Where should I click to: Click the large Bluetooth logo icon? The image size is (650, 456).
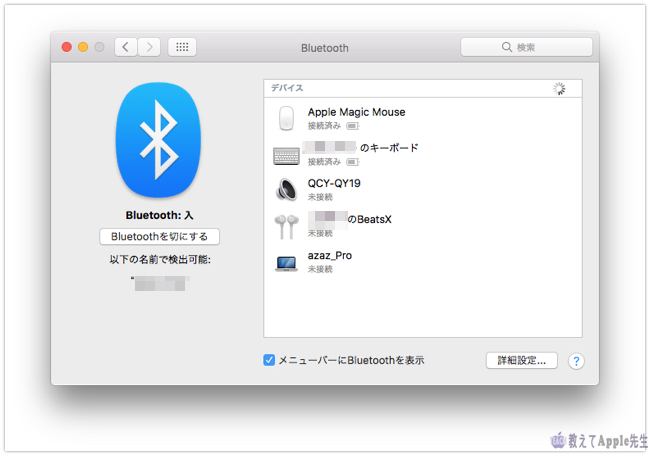coord(158,140)
